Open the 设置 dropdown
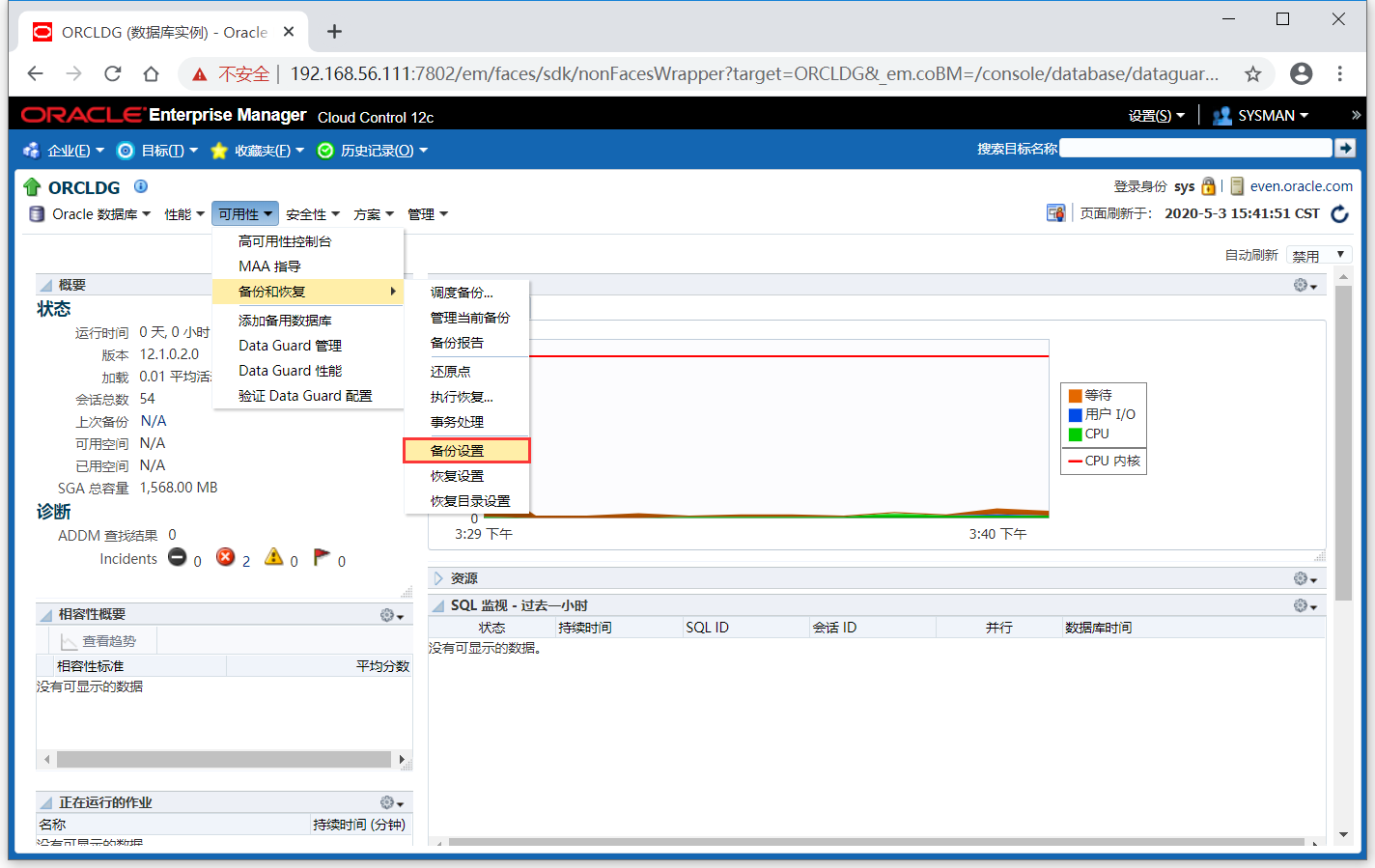Screen dimensions: 1375x868 pos(1156,116)
